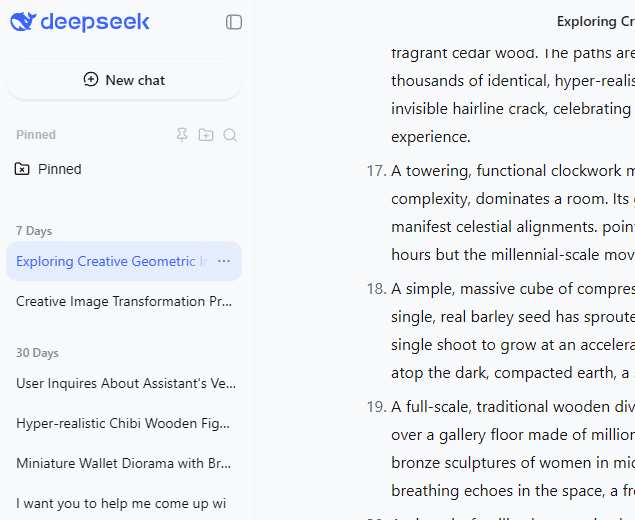Open Creative Image Transformation chat

pos(124,301)
